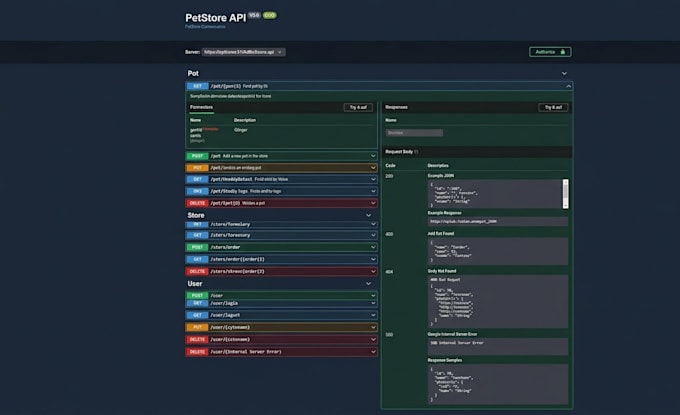Click the version badge beside PetStore API title
The height and width of the screenshot is (415, 680).
point(254,15)
